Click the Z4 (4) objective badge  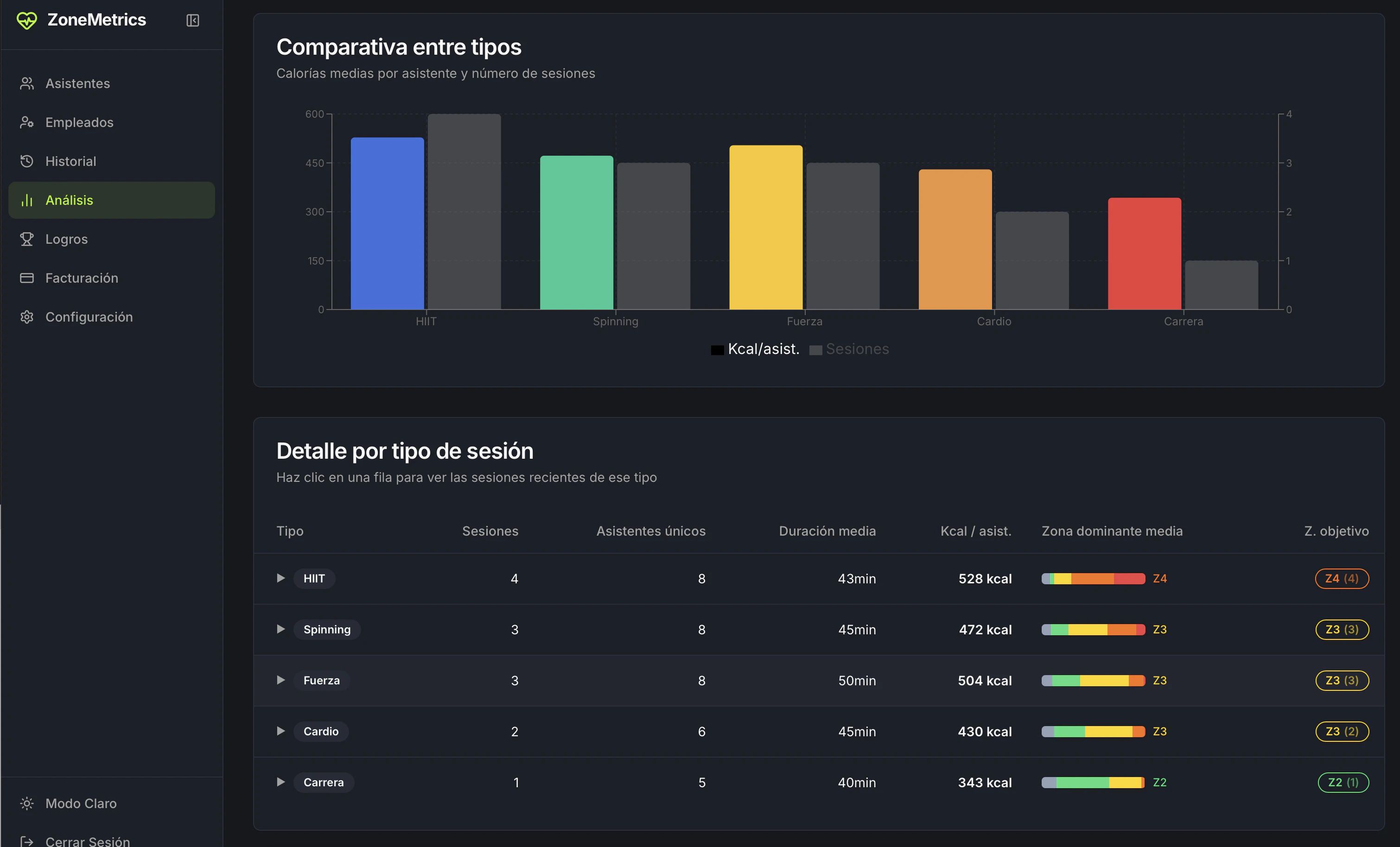(x=1342, y=578)
